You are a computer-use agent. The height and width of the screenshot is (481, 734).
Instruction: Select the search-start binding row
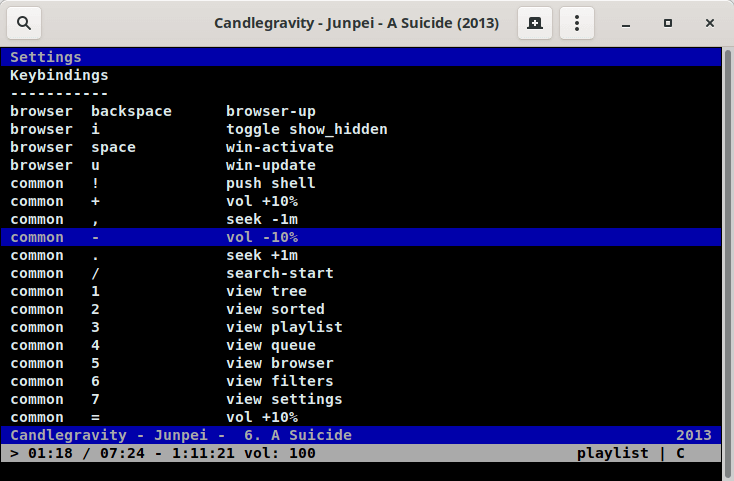(361, 273)
